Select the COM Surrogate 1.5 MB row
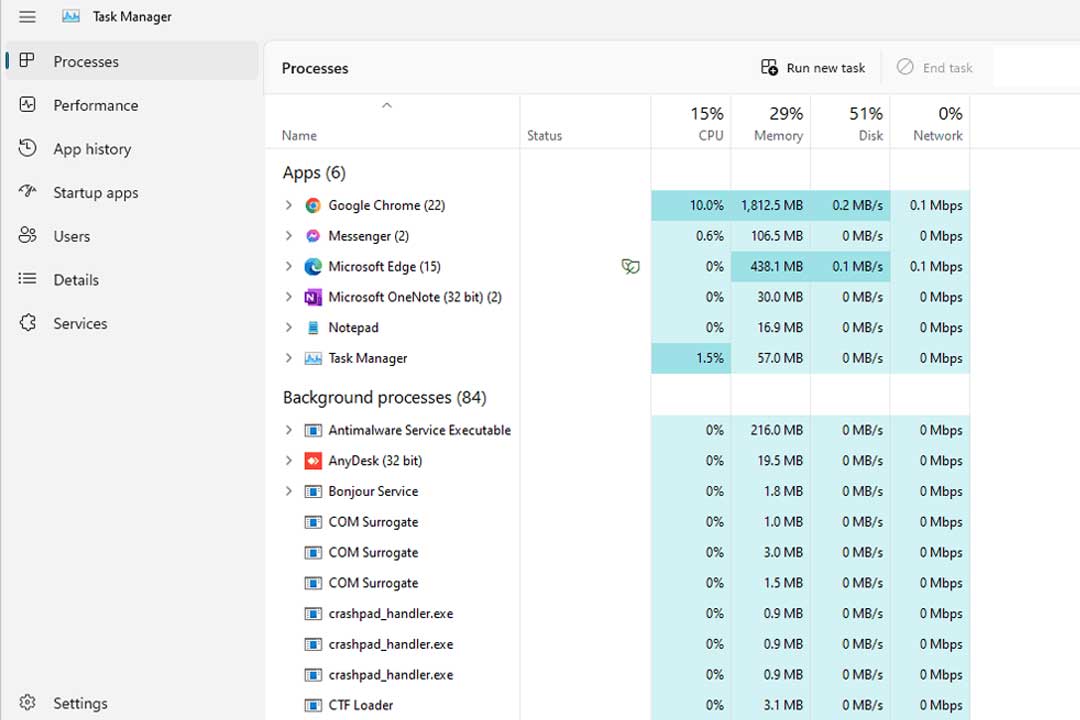 point(617,583)
